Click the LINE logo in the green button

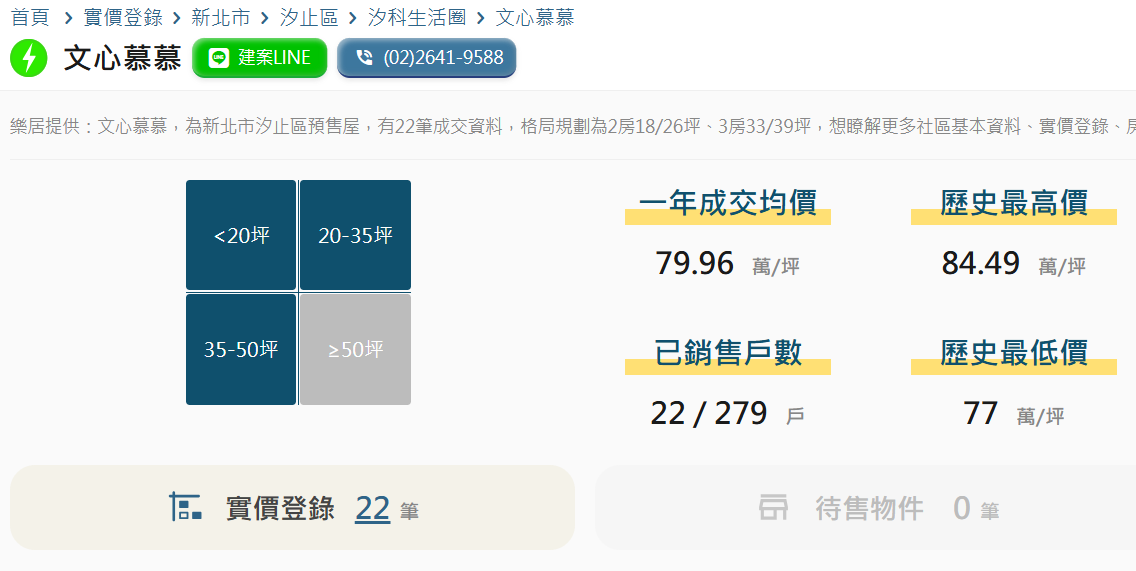[x=218, y=58]
